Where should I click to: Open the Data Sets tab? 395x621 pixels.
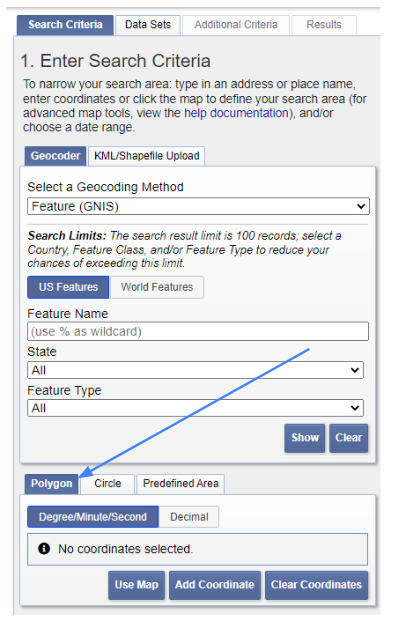pyautogui.click(x=148, y=25)
